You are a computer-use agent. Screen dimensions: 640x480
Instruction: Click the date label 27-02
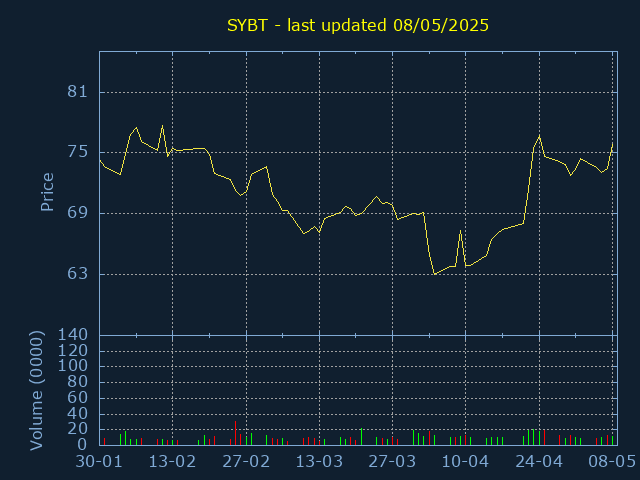(x=246, y=462)
